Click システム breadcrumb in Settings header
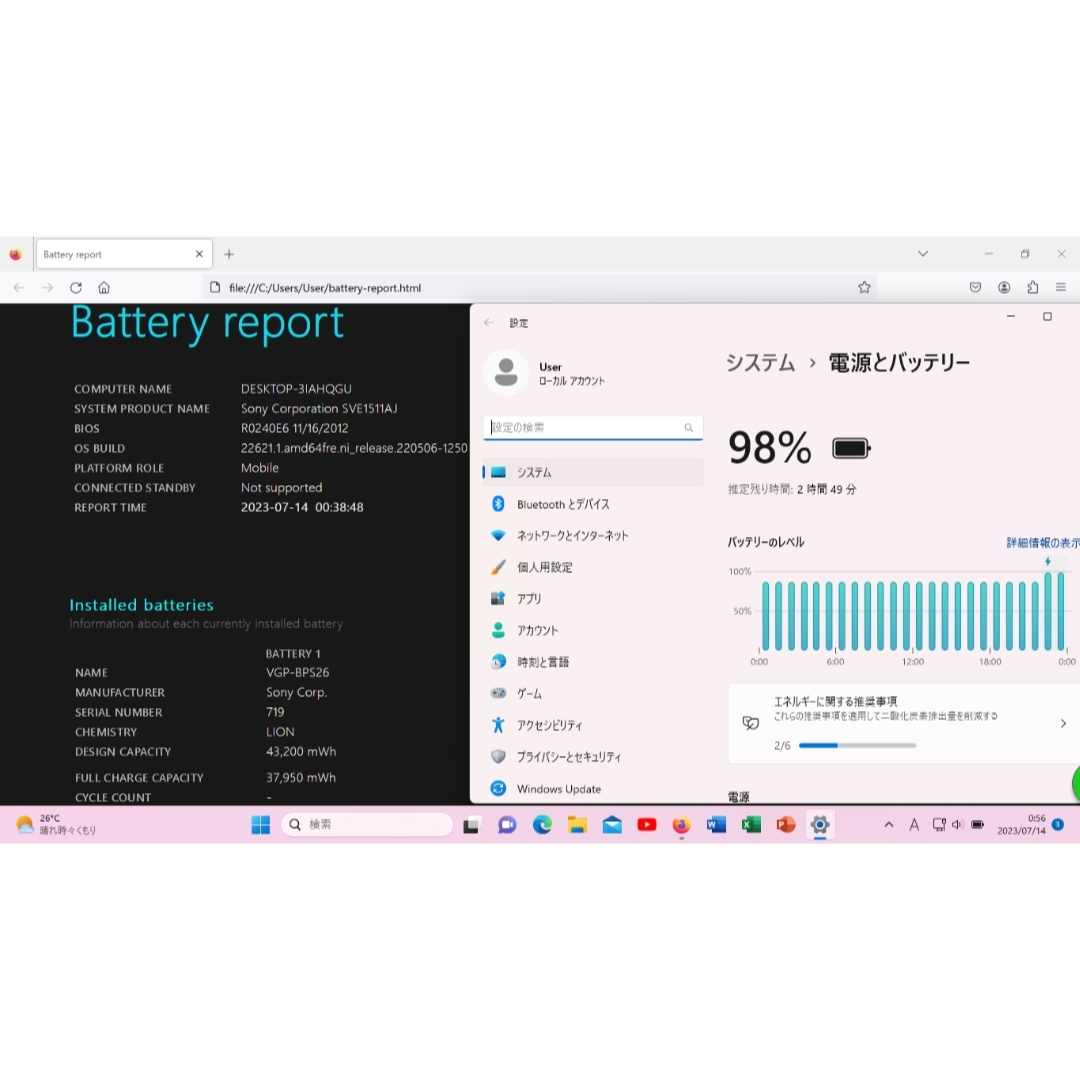The height and width of the screenshot is (1080, 1080). pos(760,362)
